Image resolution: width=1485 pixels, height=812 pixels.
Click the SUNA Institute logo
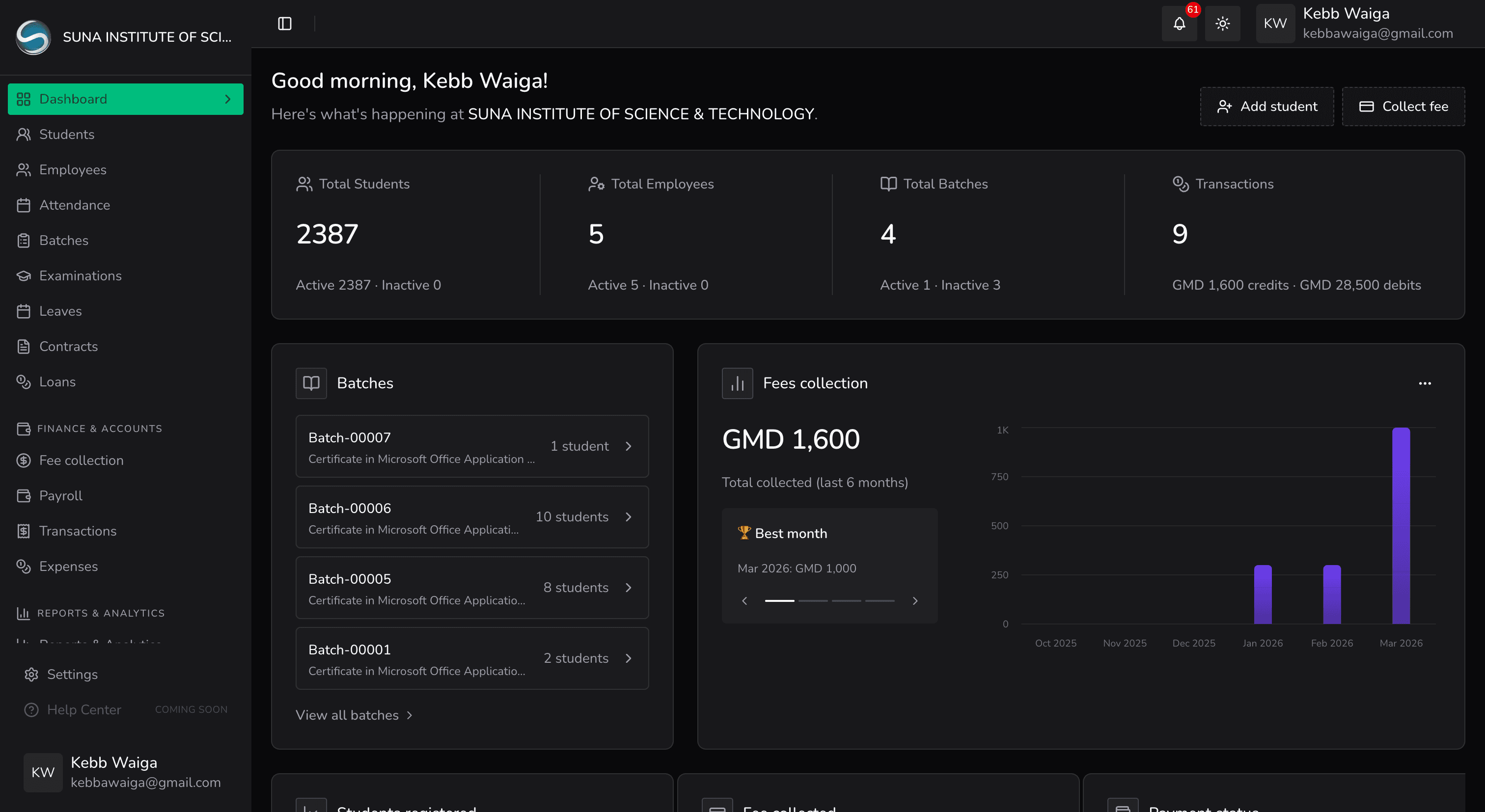[x=33, y=36]
